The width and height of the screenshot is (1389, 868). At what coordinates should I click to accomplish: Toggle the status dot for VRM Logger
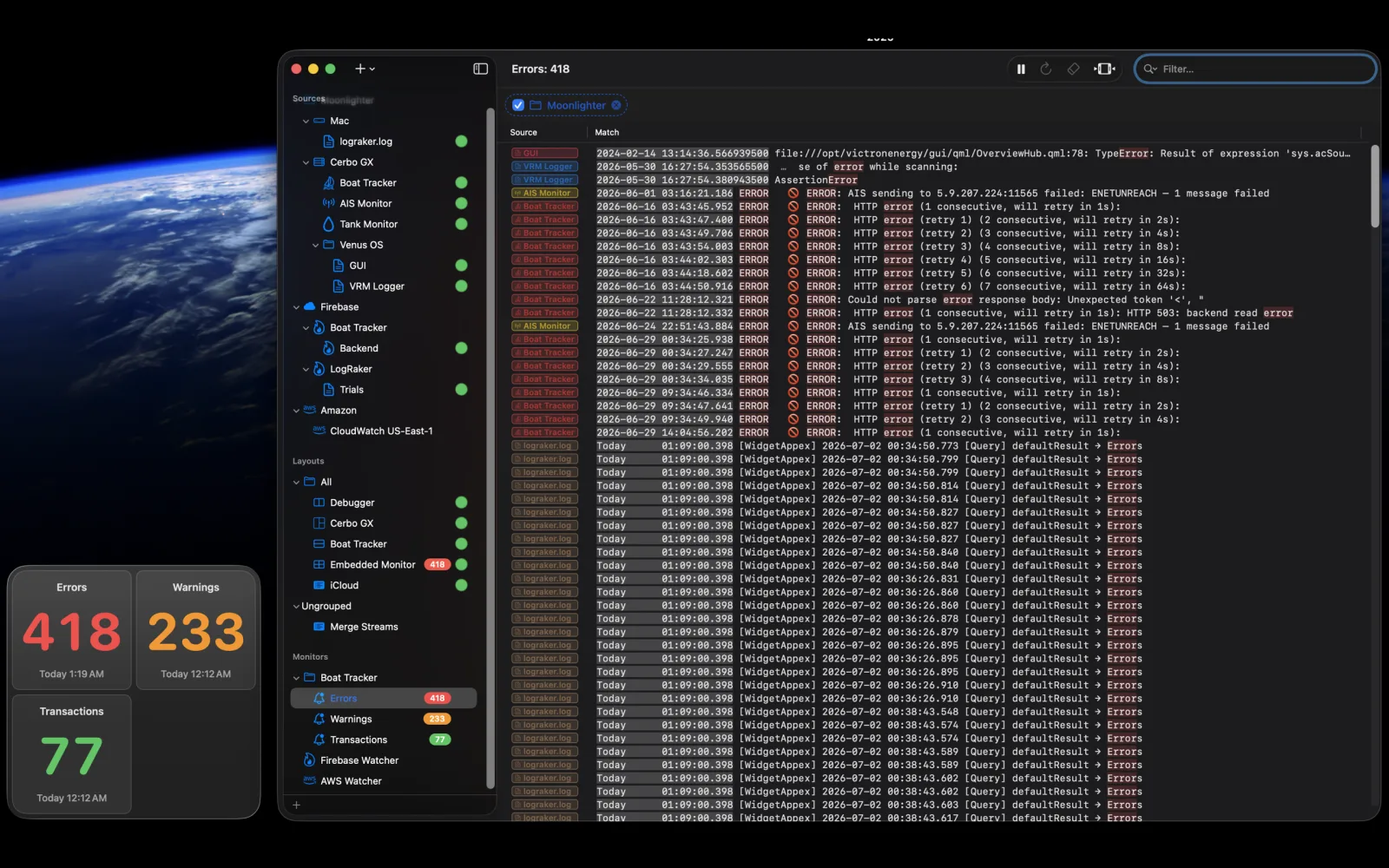(x=461, y=286)
